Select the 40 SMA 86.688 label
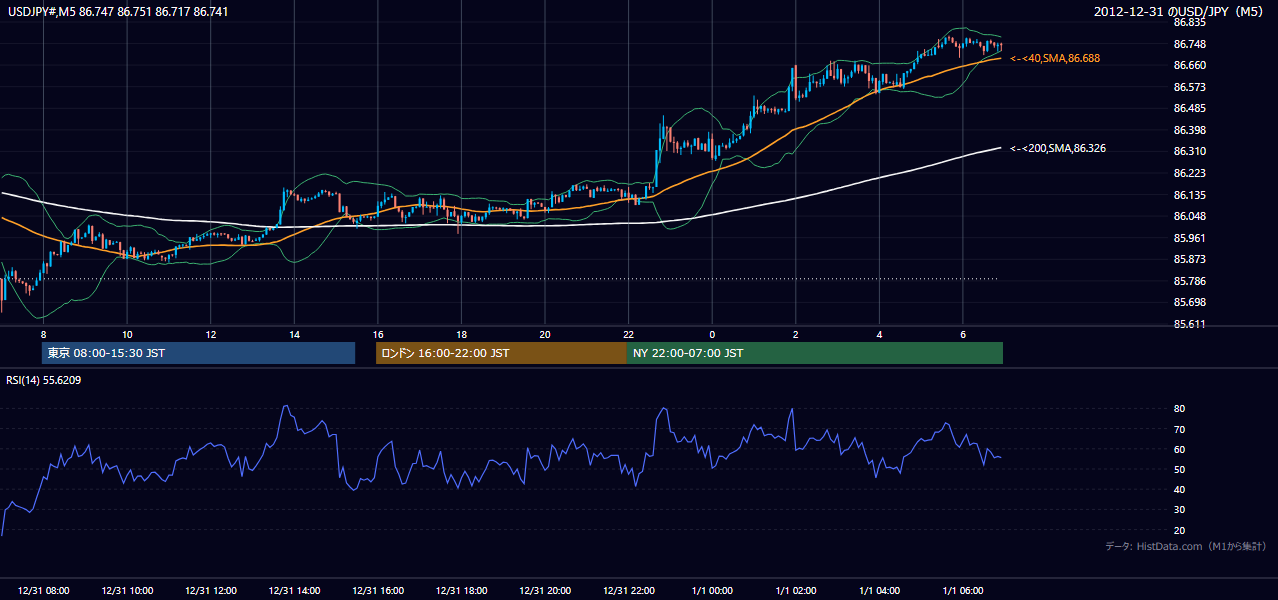This screenshot has width=1278, height=600. [x=1055, y=59]
